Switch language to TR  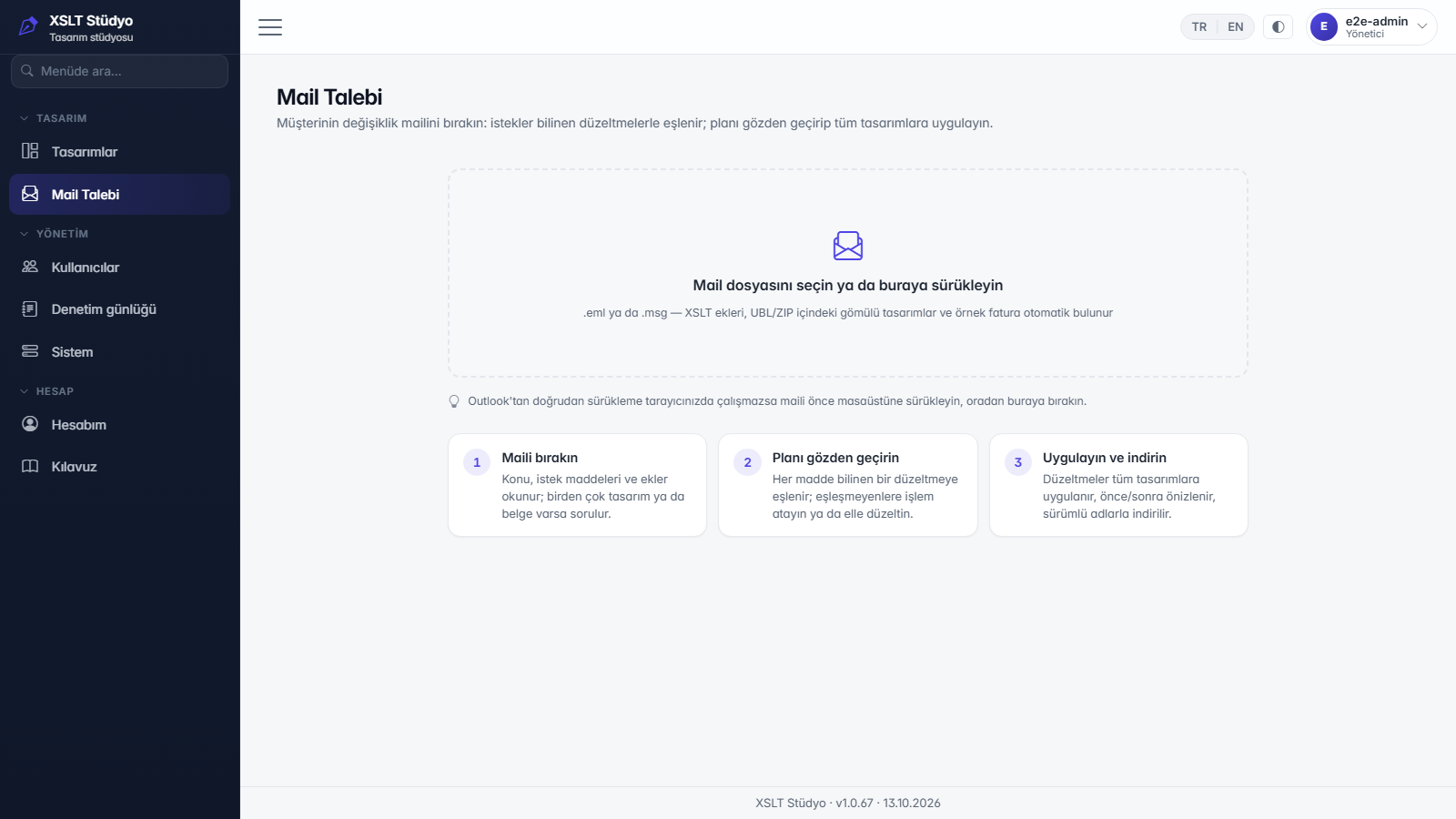1199,27
